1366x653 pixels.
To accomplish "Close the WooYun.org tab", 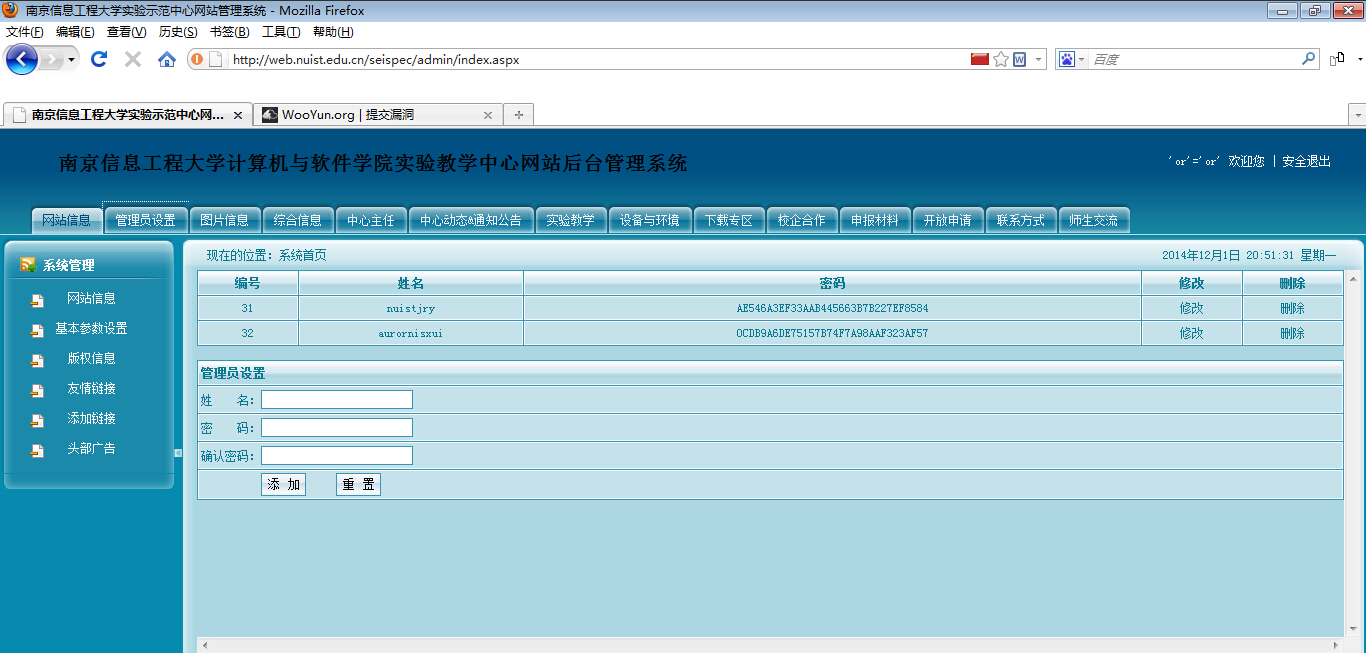I will coord(488,115).
